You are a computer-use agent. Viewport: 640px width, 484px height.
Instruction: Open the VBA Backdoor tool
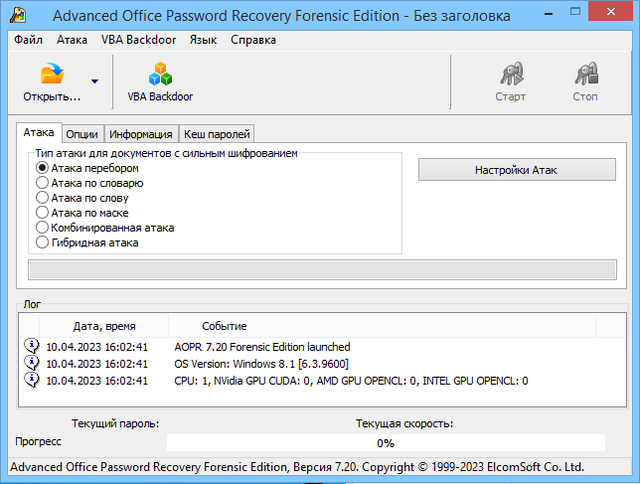160,75
